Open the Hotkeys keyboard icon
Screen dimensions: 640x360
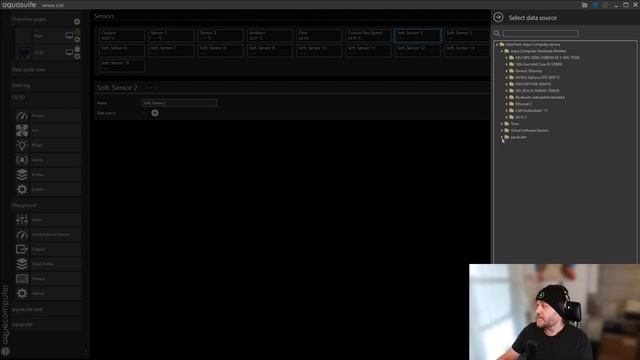[22, 279]
